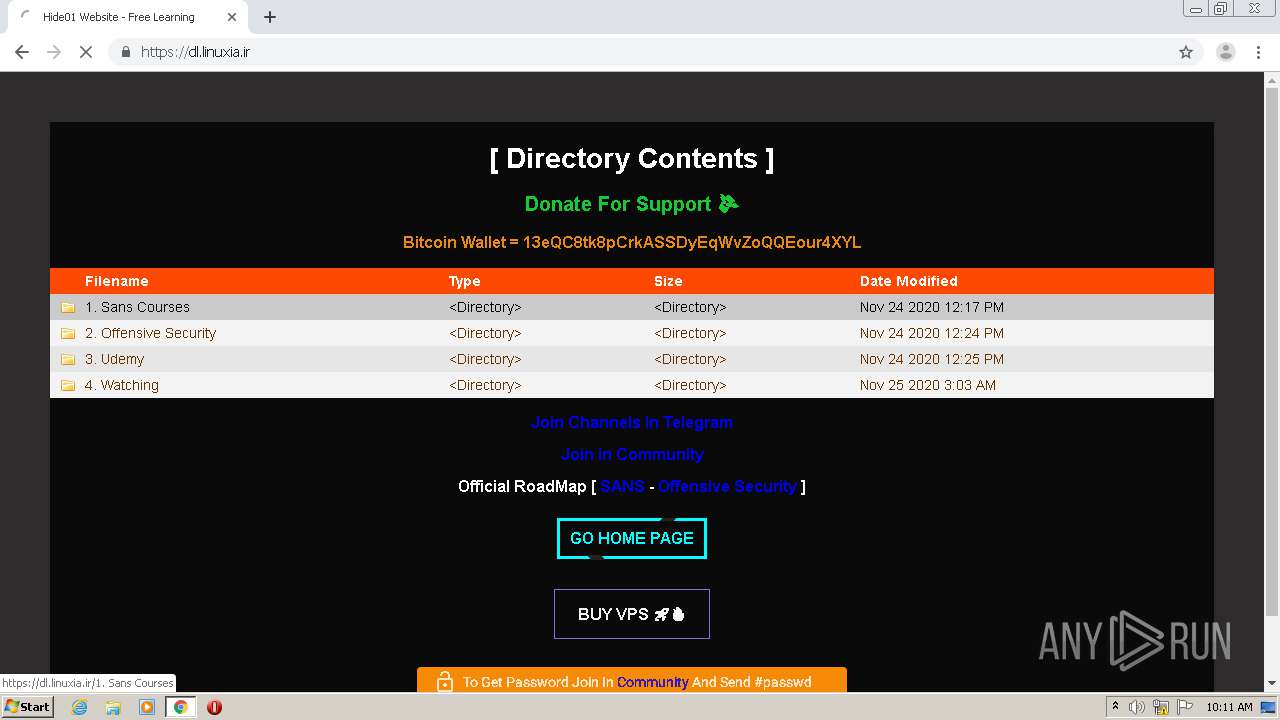This screenshot has width=1280, height=720.
Task: Click the lock icon in password banner
Action: (445, 681)
